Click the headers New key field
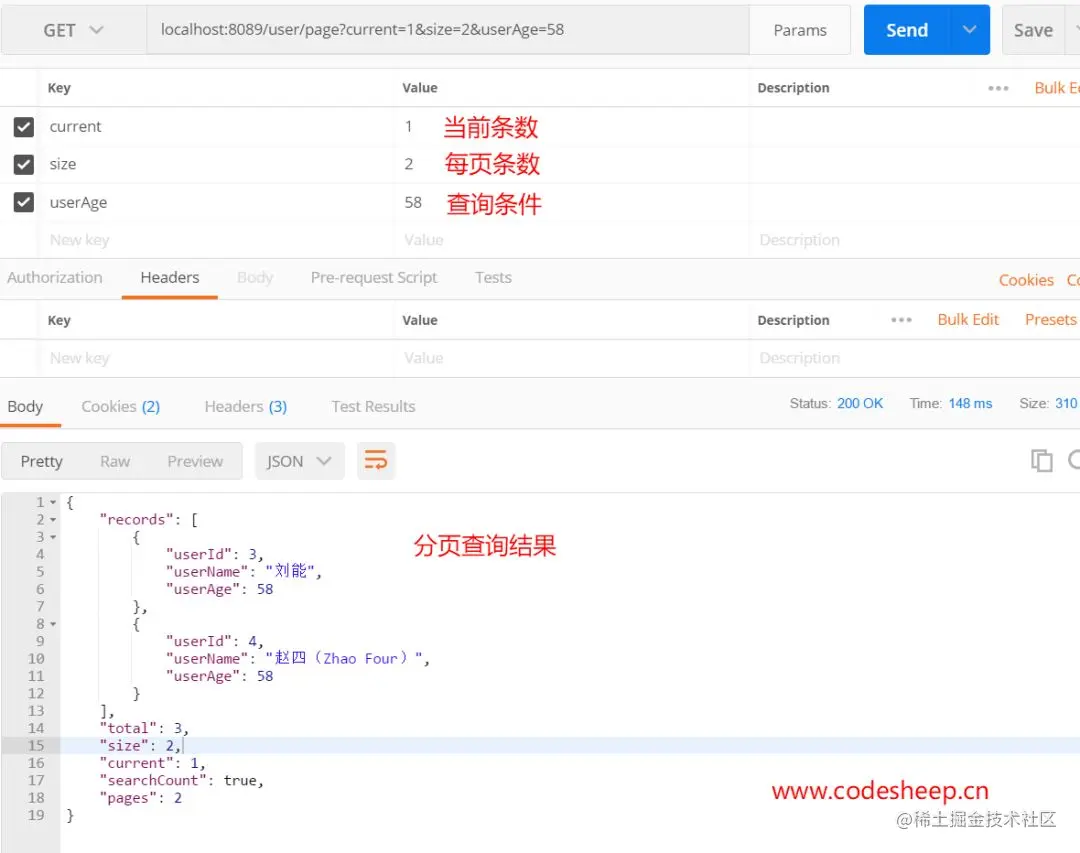The height and width of the screenshot is (853, 1080). tap(216, 358)
